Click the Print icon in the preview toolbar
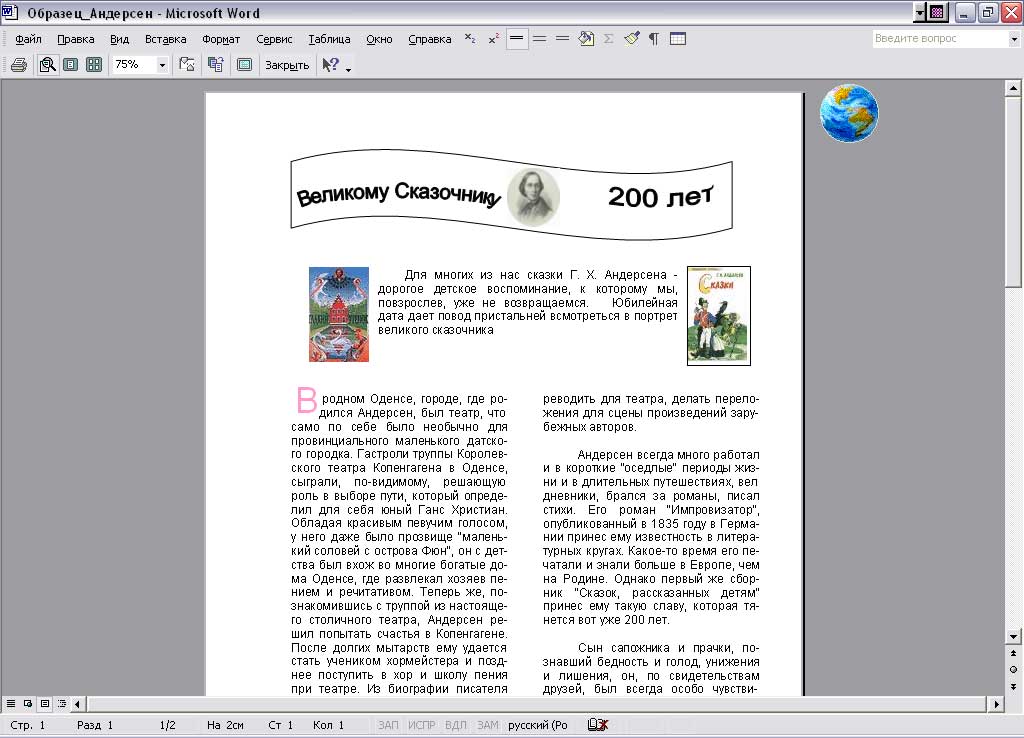The height and width of the screenshot is (738, 1024). click(x=19, y=65)
